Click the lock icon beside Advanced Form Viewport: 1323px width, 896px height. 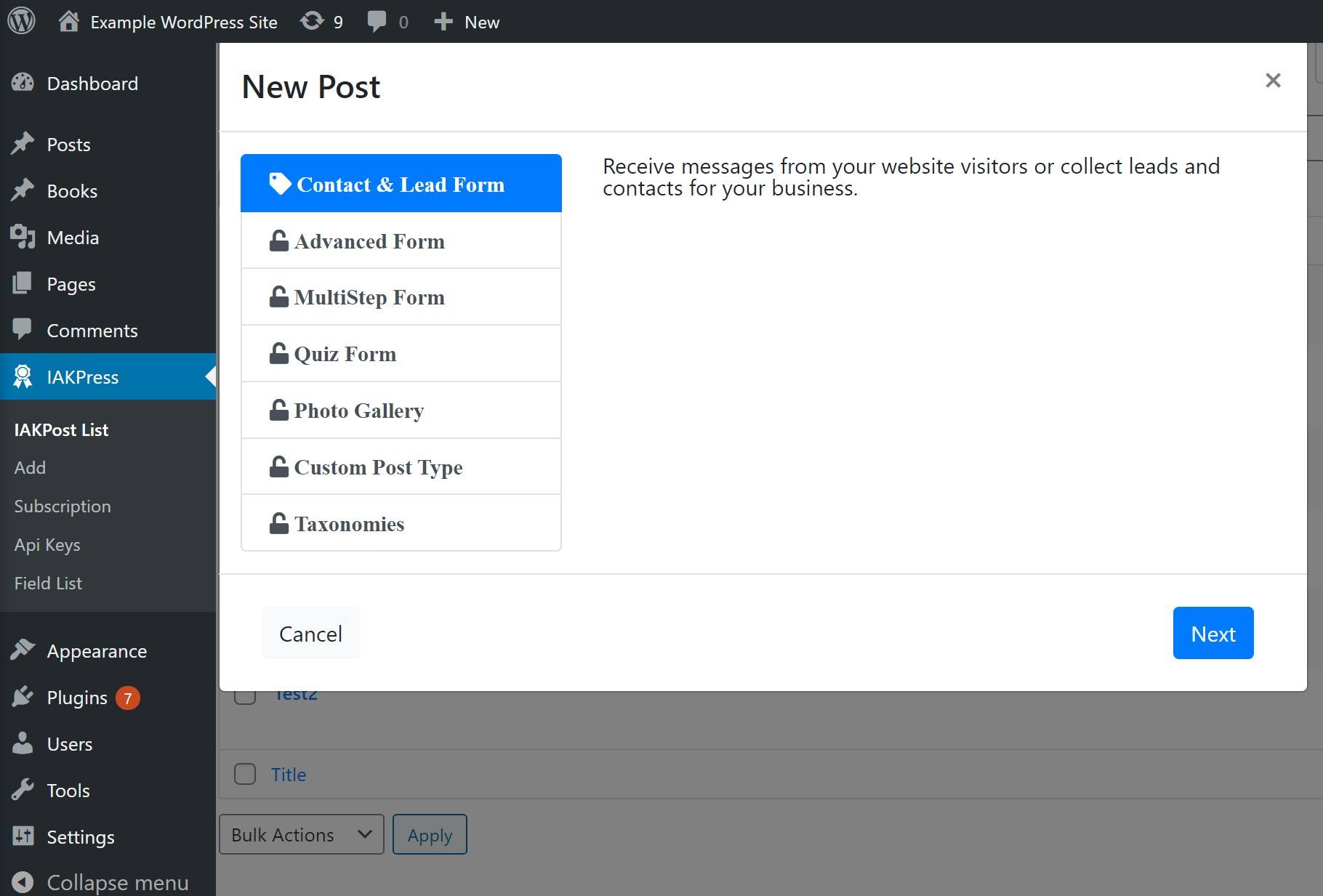(x=279, y=241)
